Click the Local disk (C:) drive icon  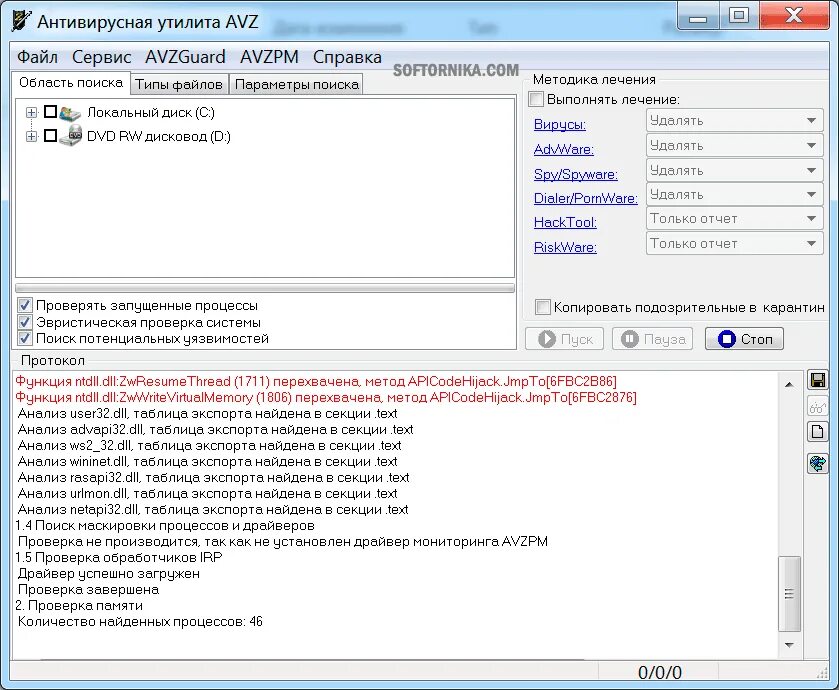point(70,113)
